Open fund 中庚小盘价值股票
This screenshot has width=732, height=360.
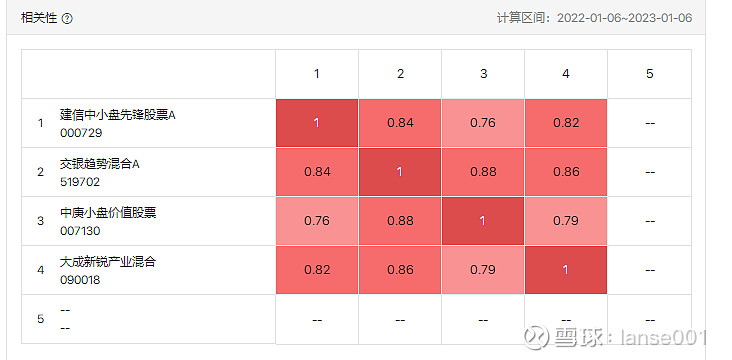[108, 213]
